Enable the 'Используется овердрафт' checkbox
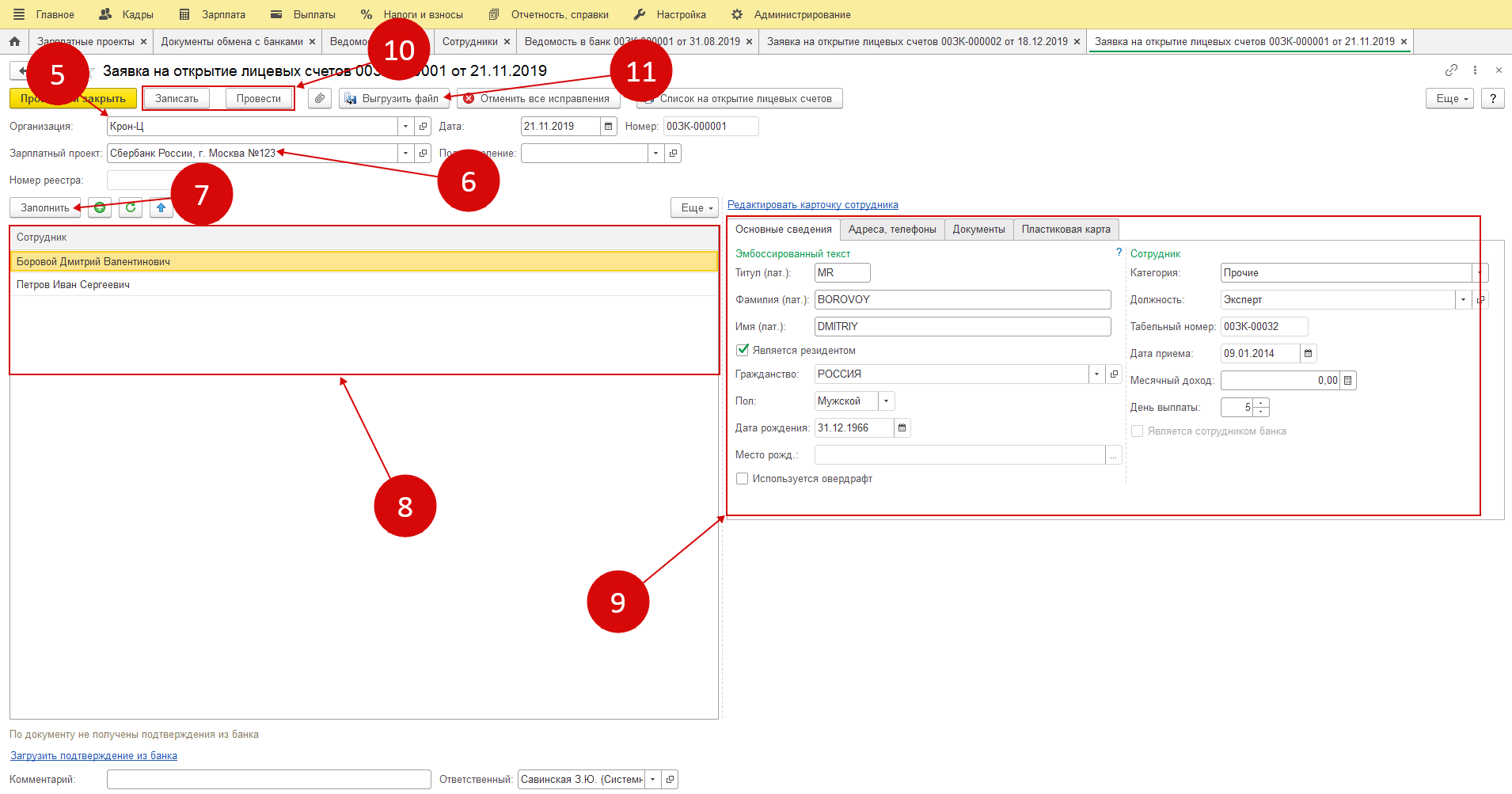The width and height of the screenshot is (1512, 794). [743, 479]
